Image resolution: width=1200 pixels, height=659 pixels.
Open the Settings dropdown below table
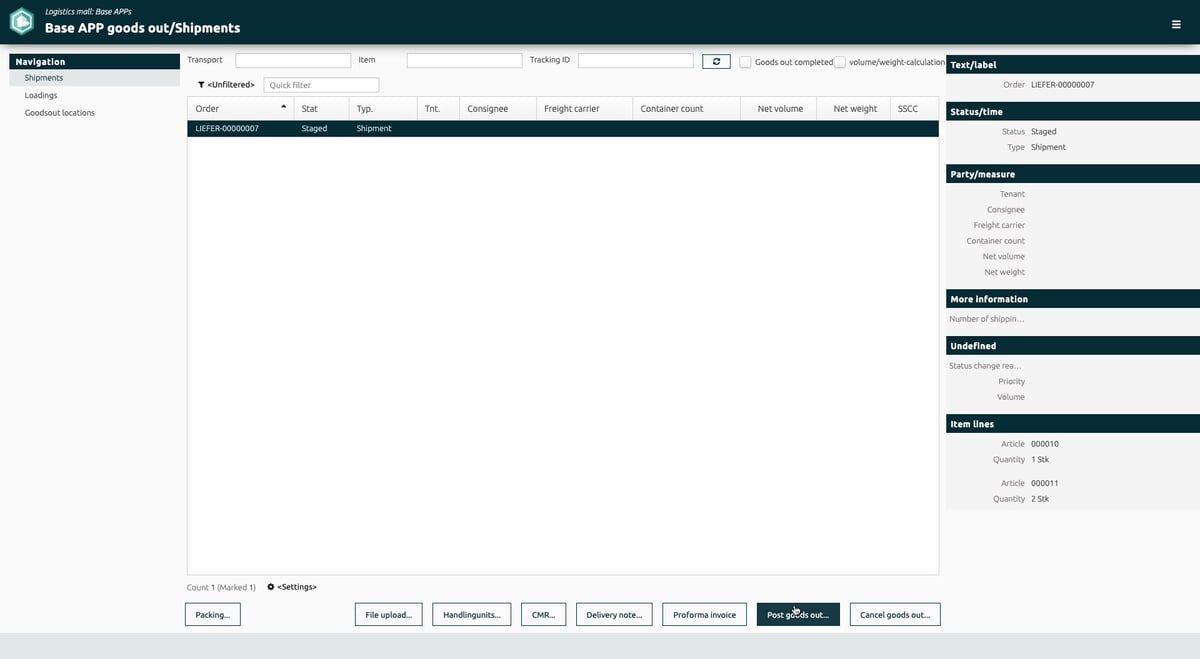pyautogui.click(x=297, y=587)
